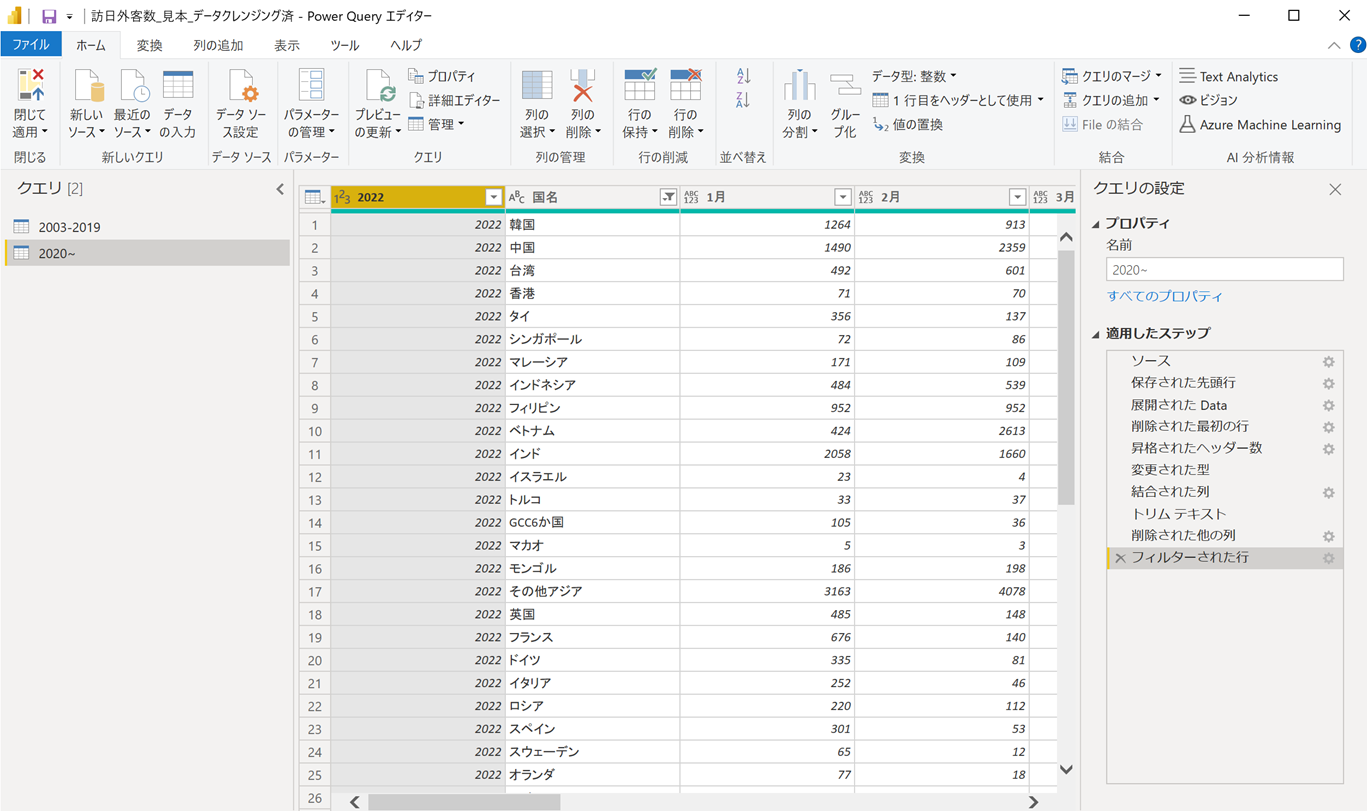Screen dimensions: 1367x811
Task: Open settings gear for ソース step
Action: tap(1328, 362)
